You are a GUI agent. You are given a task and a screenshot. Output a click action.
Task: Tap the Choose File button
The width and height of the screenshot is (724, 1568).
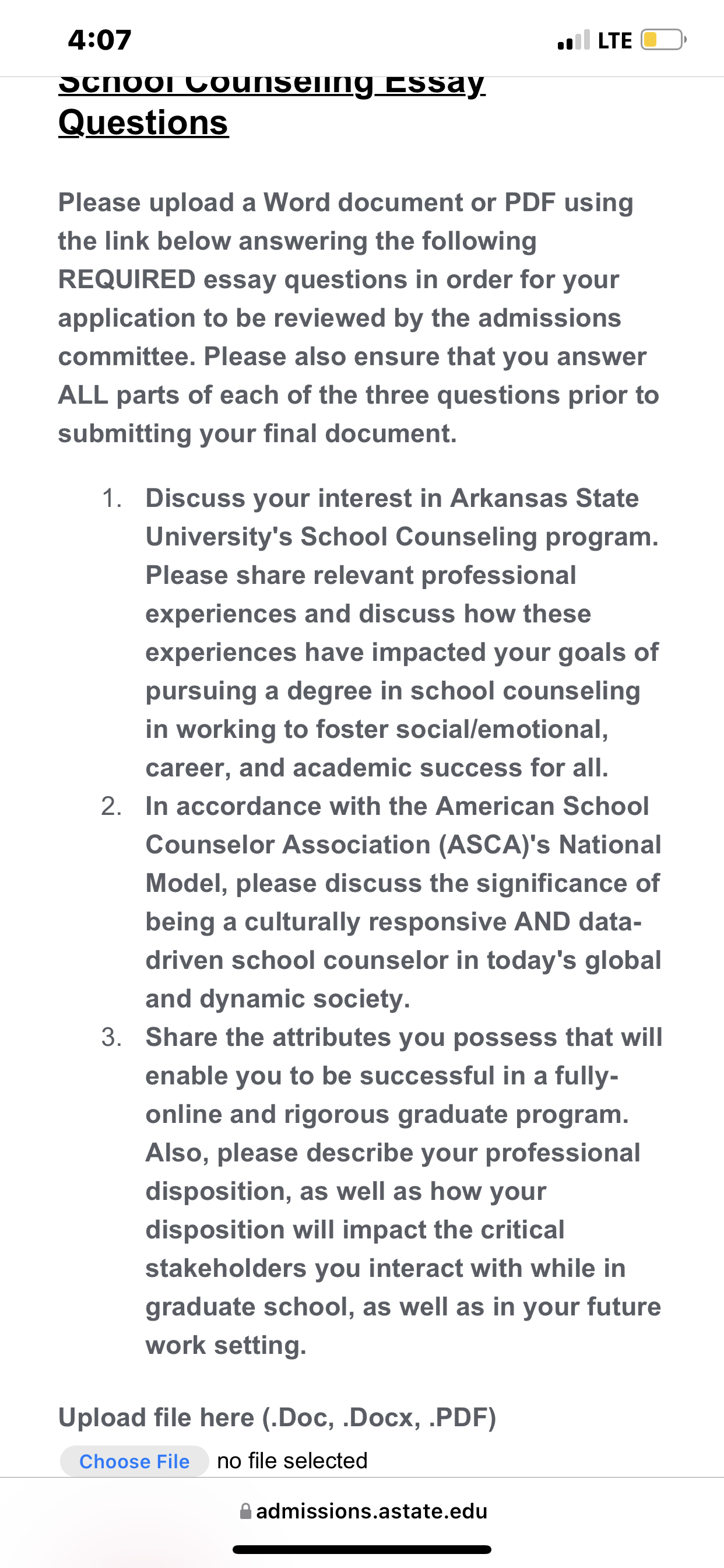pyautogui.click(x=135, y=1461)
